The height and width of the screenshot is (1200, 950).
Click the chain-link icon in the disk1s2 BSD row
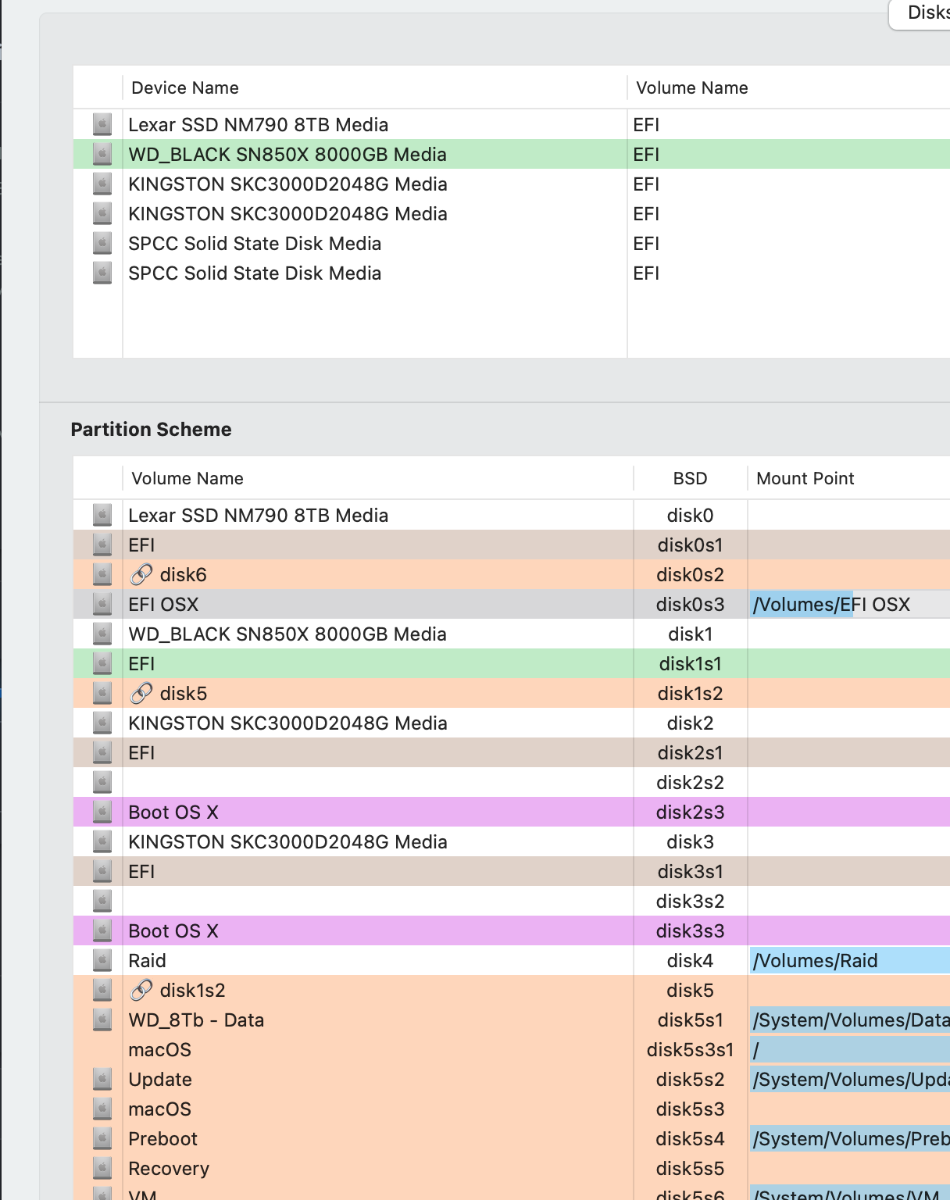click(x=142, y=694)
